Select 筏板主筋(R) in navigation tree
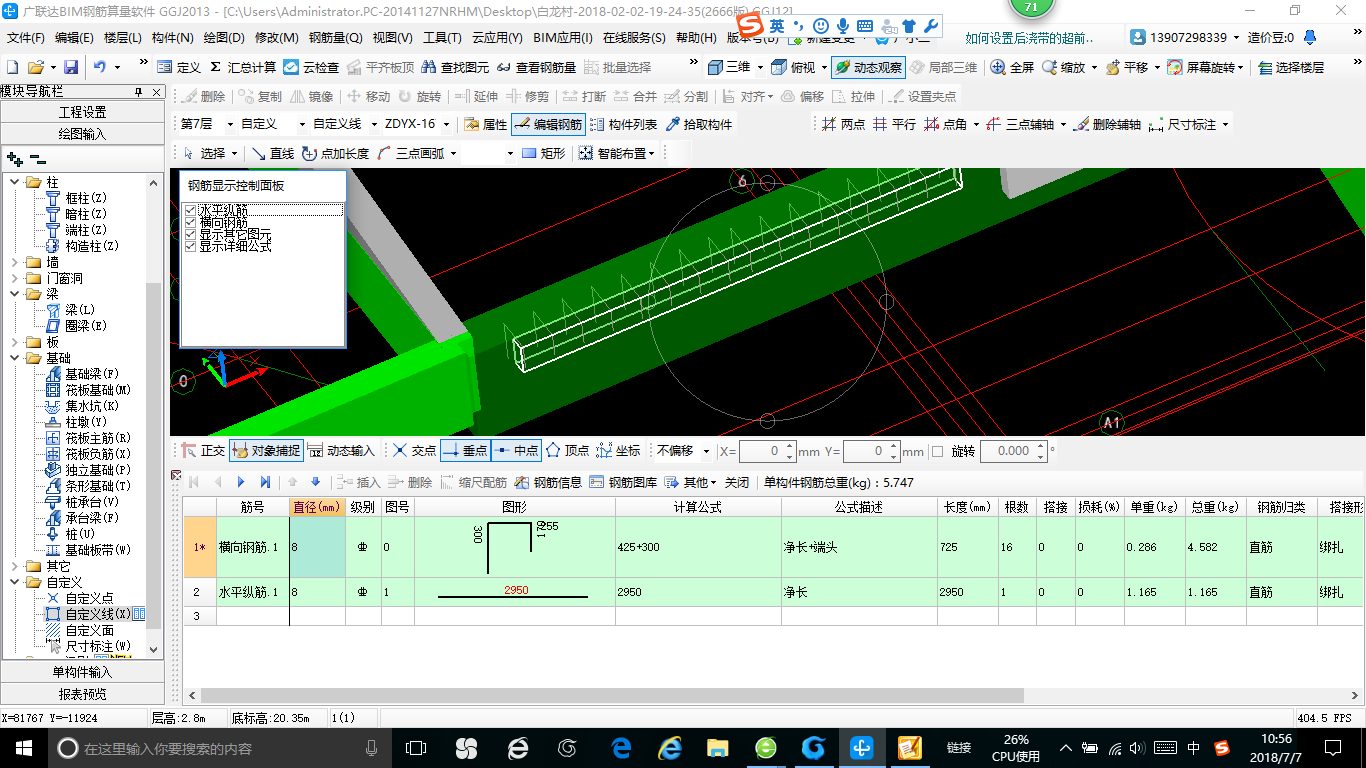The image size is (1366, 768). (x=87, y=438)
